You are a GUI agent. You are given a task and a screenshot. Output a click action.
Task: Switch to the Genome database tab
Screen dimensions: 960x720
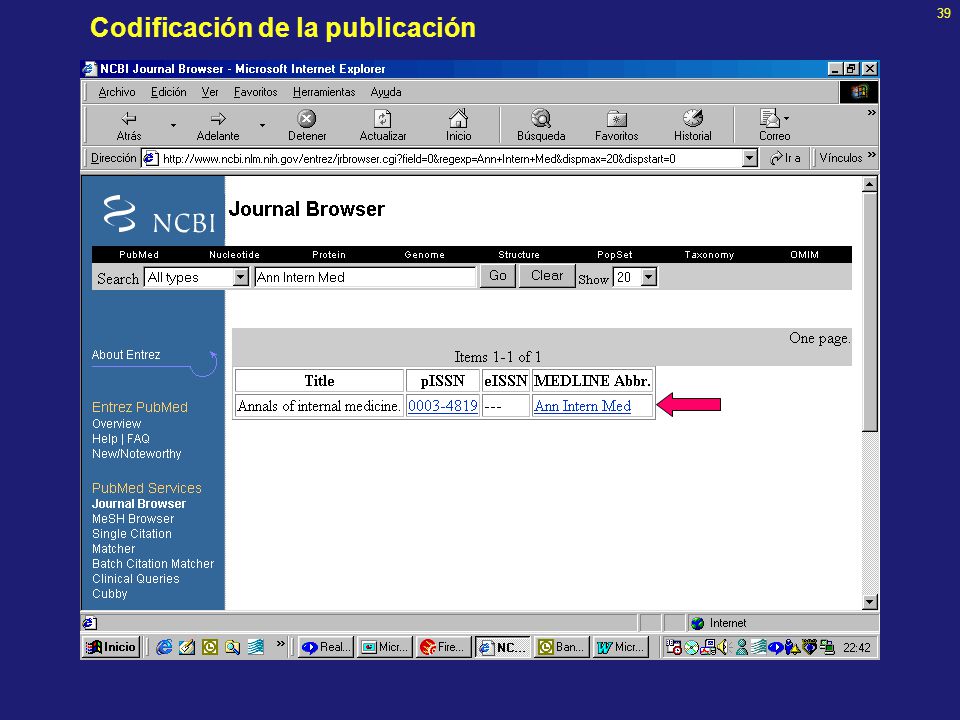click(x=424, y=255)
